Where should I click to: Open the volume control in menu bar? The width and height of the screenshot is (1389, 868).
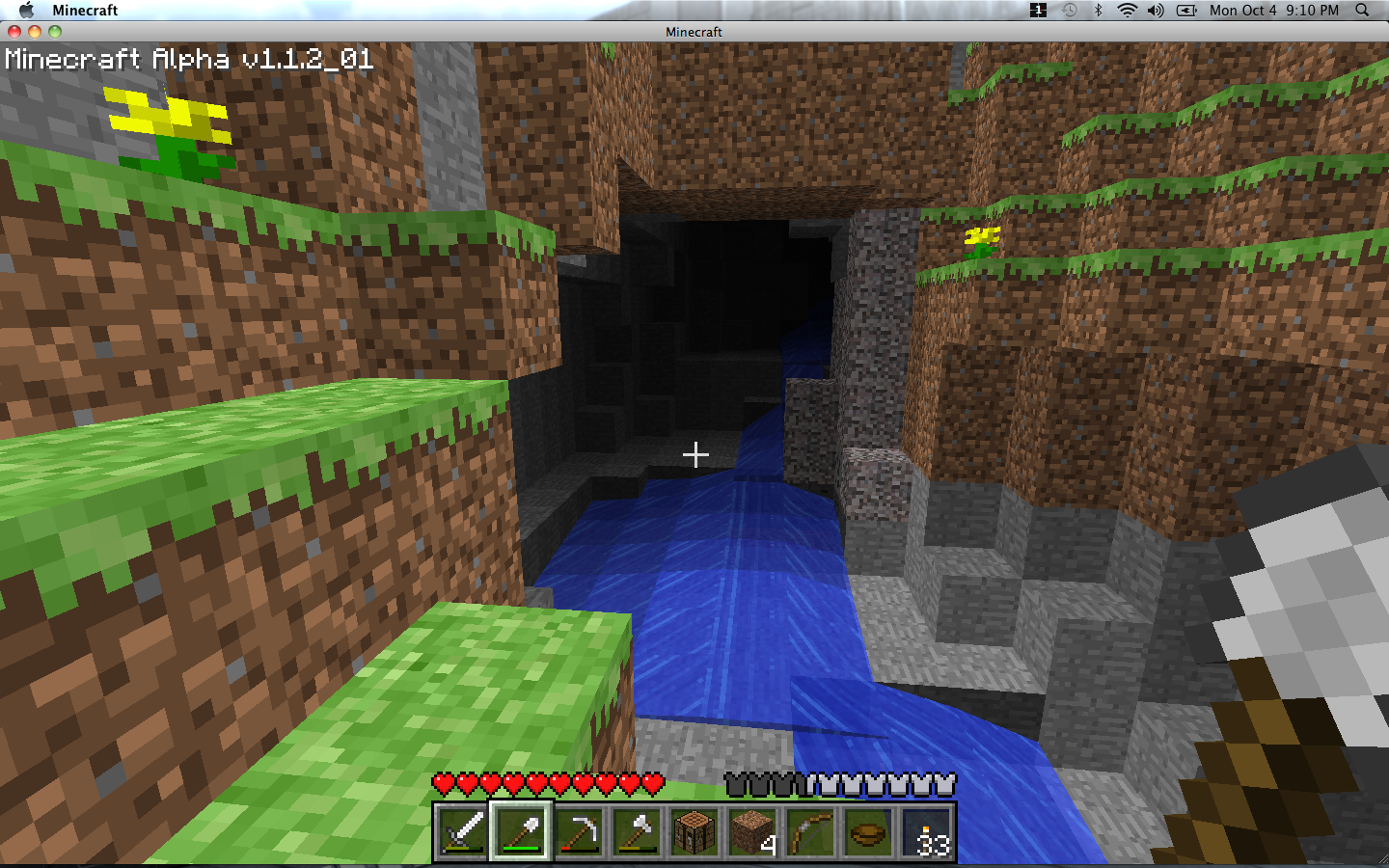point(1156,10)
